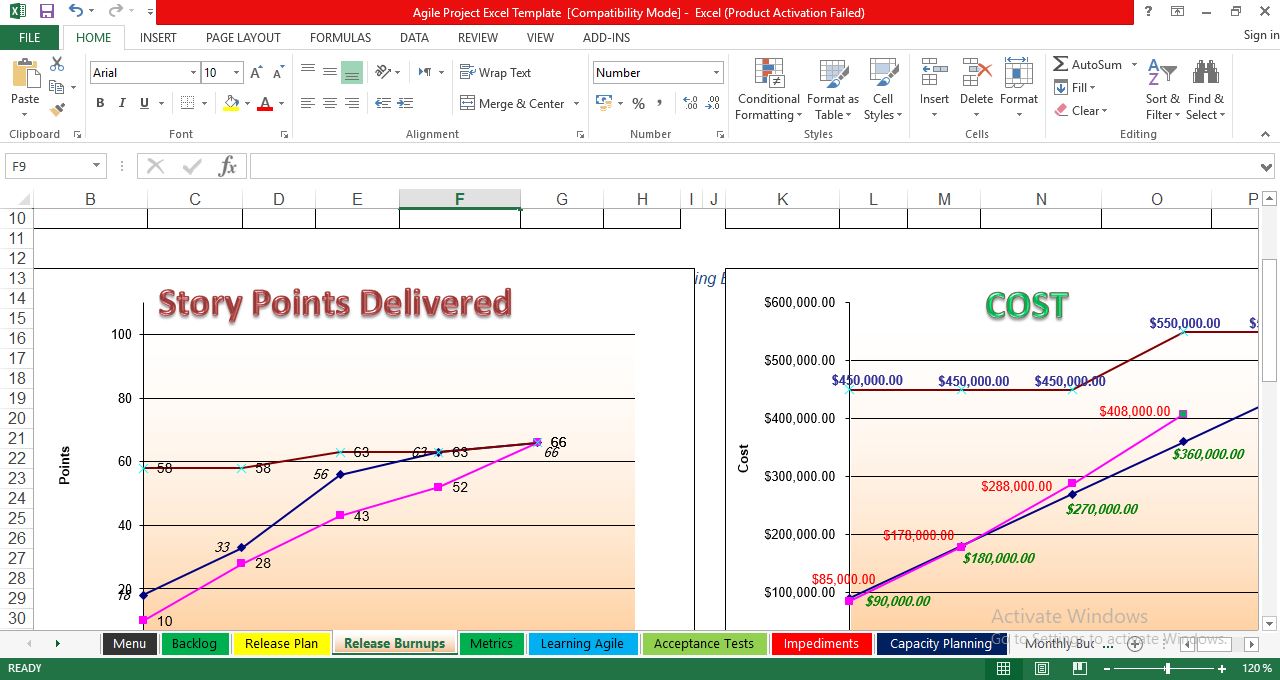Click the Percent Style icon
This screenshot has height=680, width=1280.
click(x=638, y=103)
